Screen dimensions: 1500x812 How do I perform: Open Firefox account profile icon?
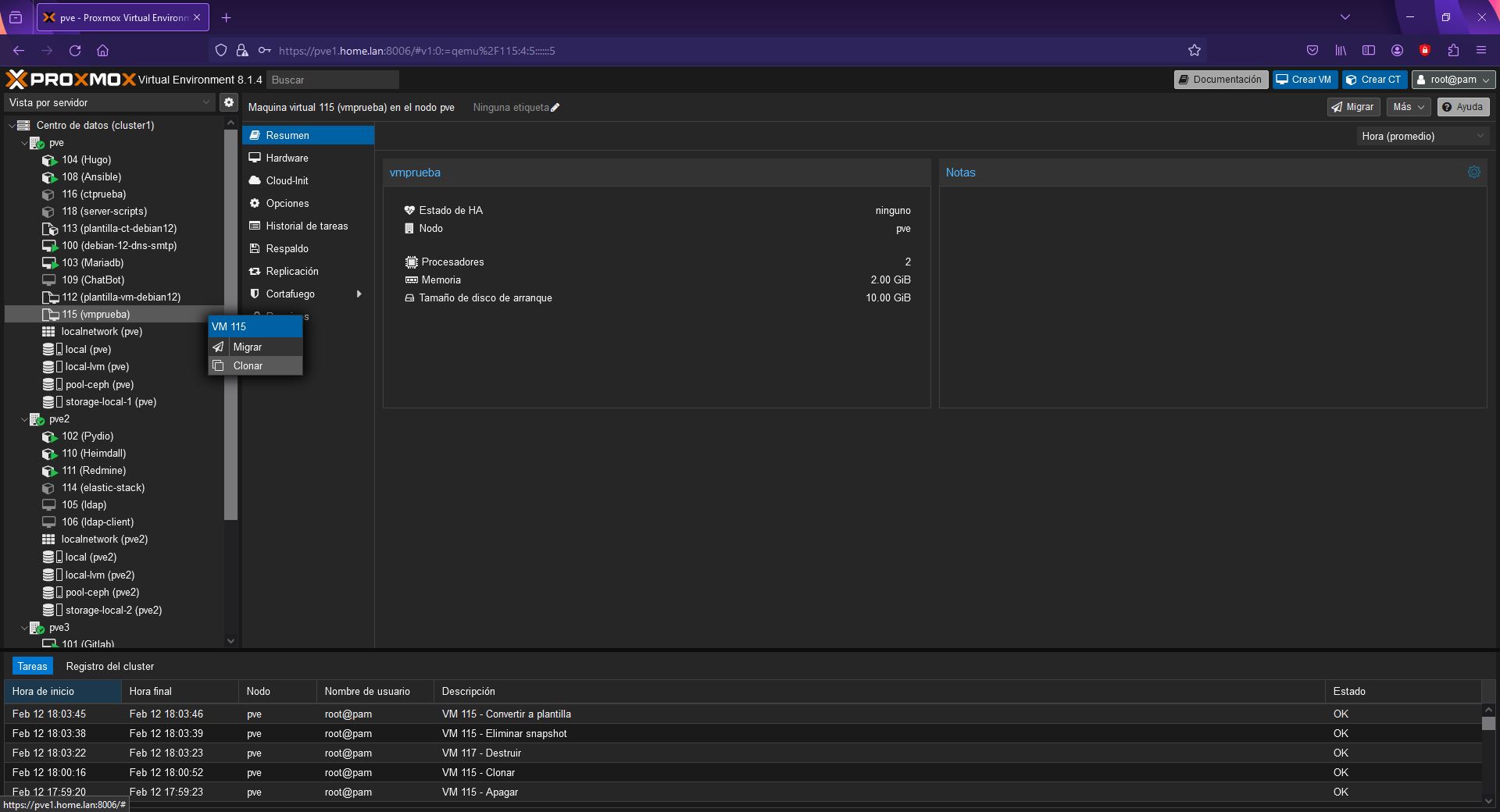pos(1397,51)
